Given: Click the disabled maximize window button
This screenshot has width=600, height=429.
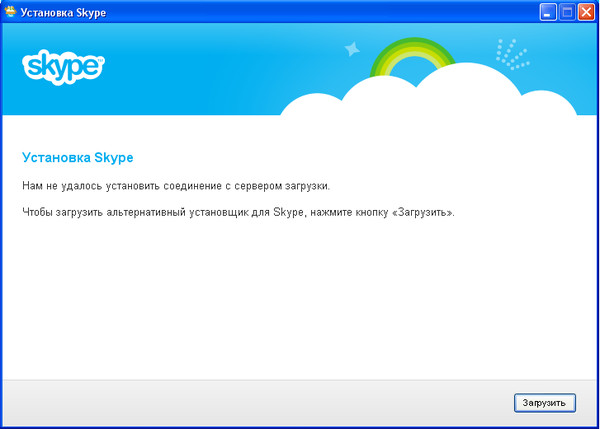Looking at the screenshot, I should [567, 12].
